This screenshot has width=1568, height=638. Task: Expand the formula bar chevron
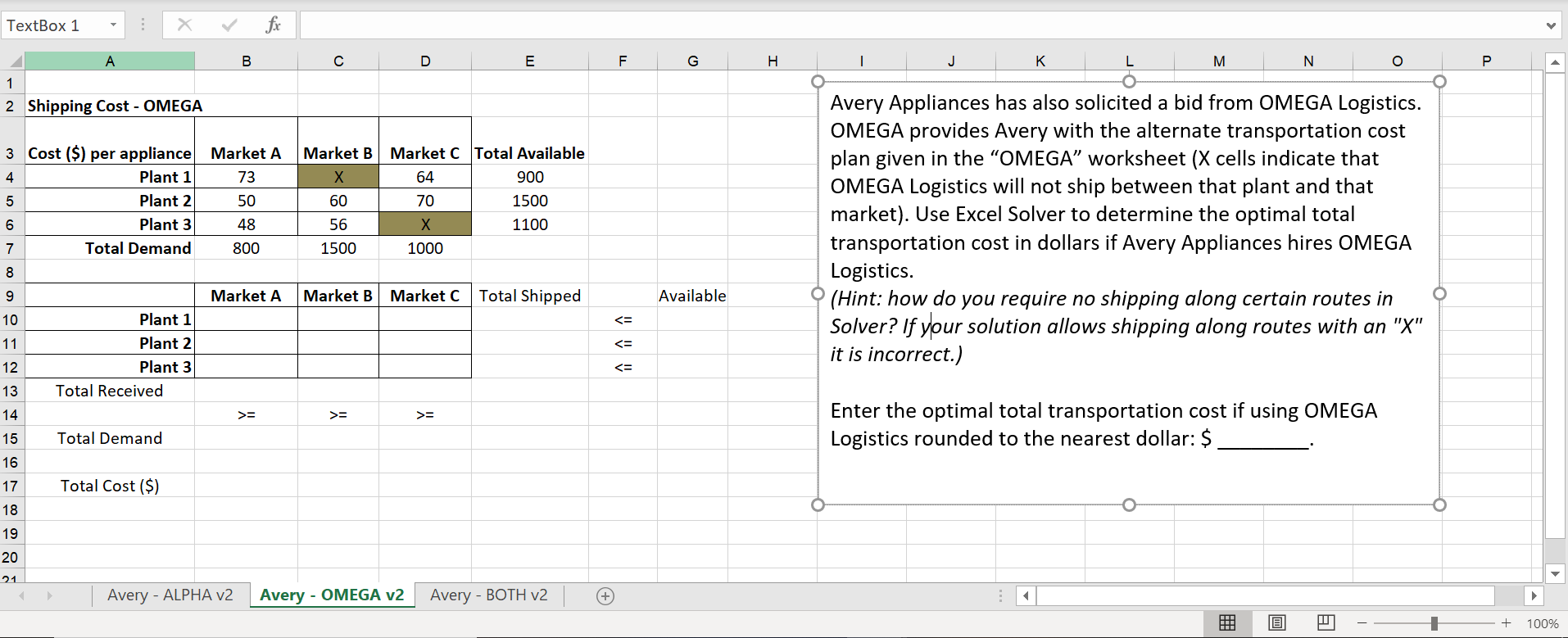(1551, 25)
